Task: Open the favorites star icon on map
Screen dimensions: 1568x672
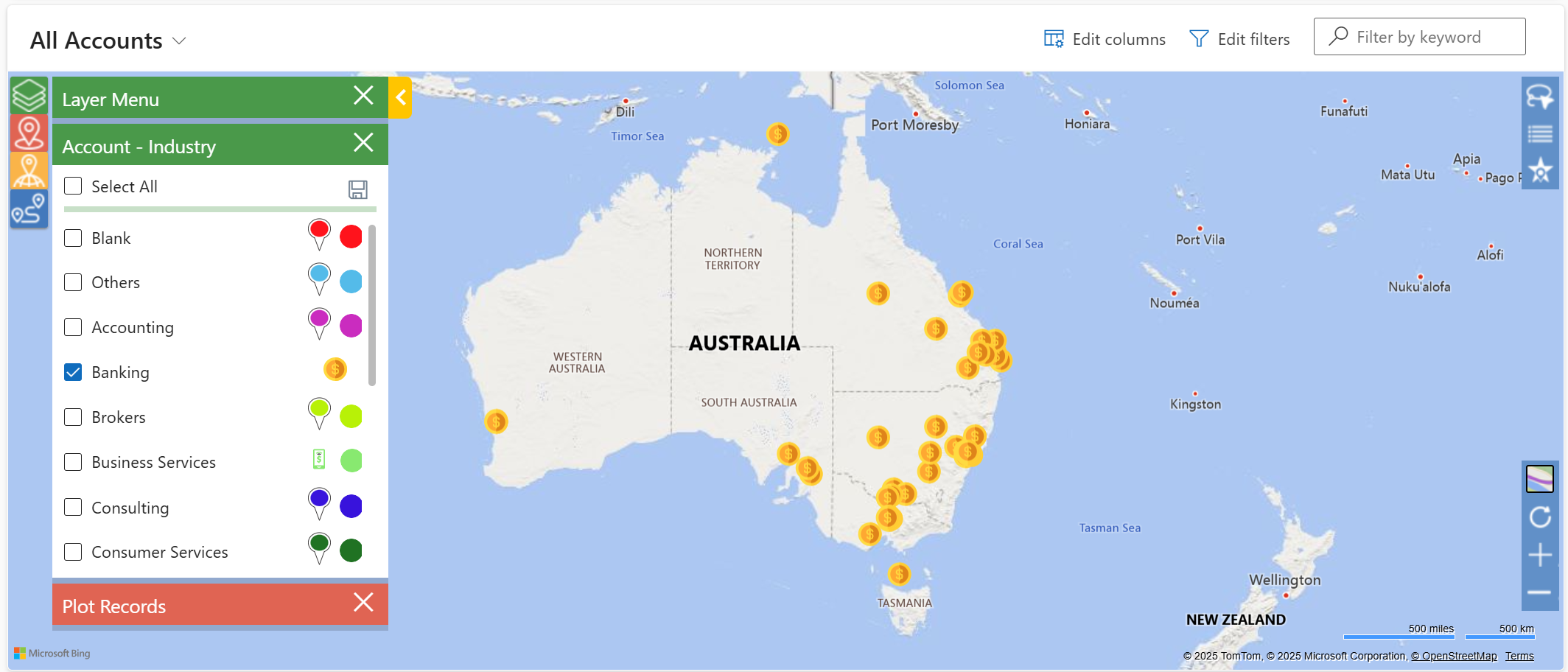Action: pyautogui.click(x=1540, y=172)
